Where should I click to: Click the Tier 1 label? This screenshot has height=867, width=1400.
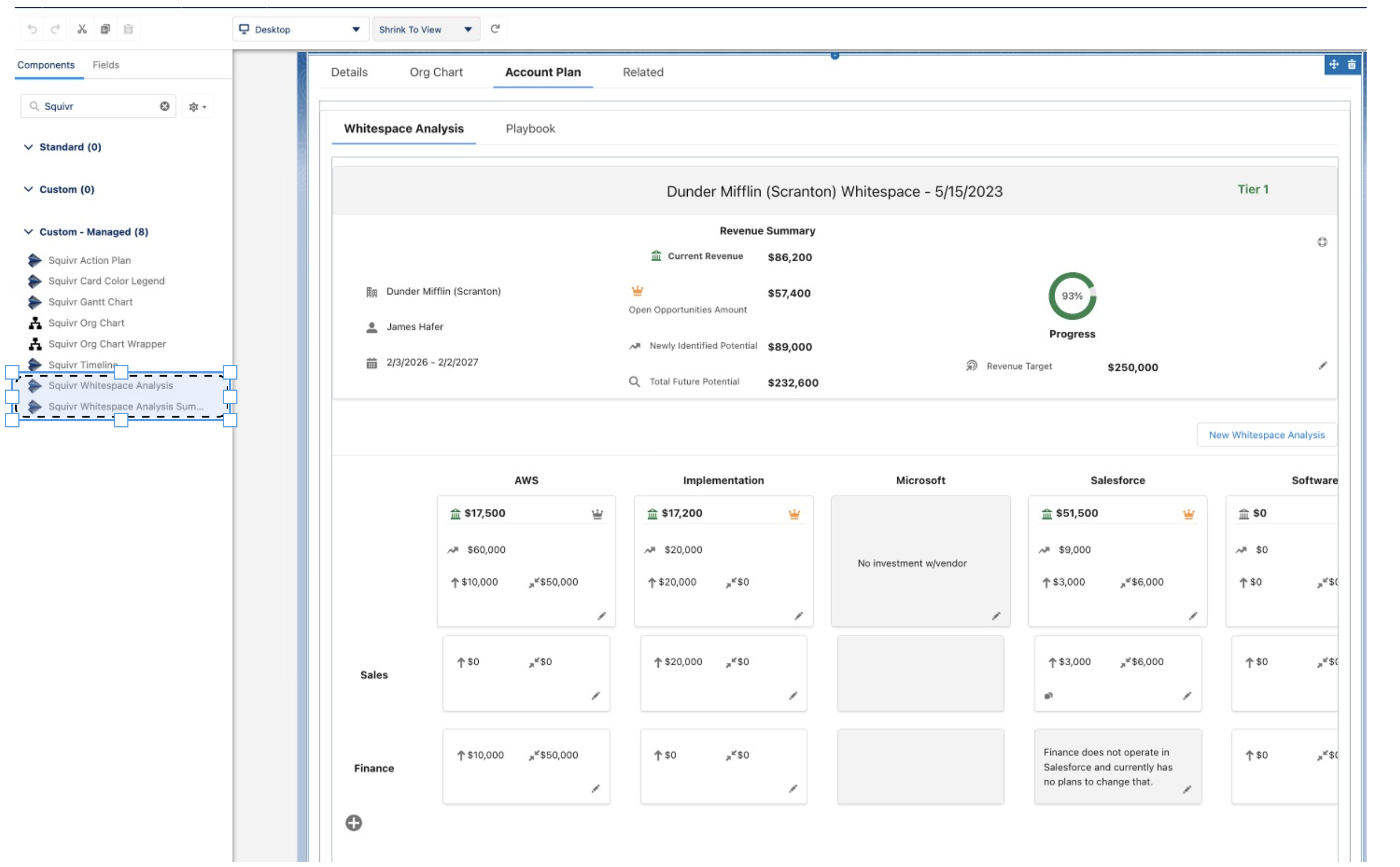click(x=1253, y=189)
